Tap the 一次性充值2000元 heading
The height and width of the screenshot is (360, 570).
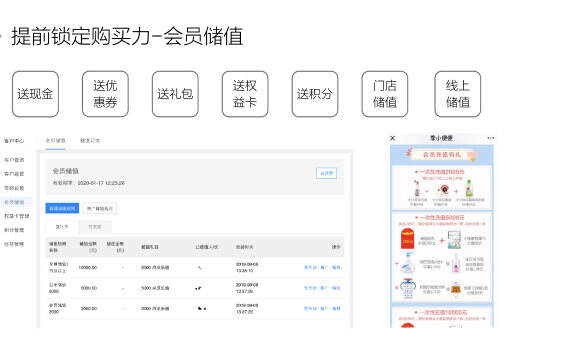(x=441, y=172)
